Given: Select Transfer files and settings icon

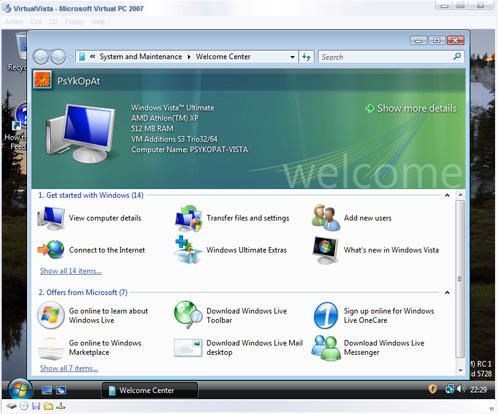Looking at the screenshot, I should tap(189, 218).
